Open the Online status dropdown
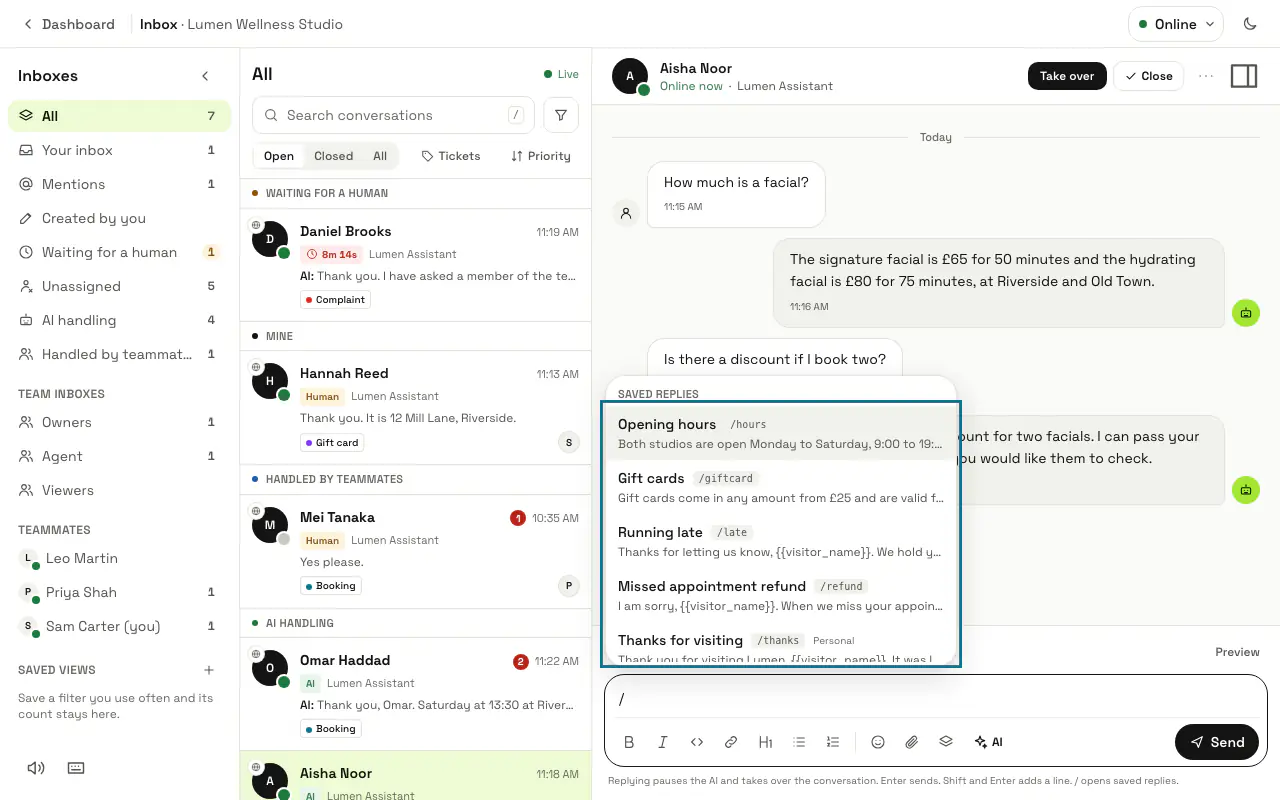This screenshot has width=1280, height=800. 1176,24
